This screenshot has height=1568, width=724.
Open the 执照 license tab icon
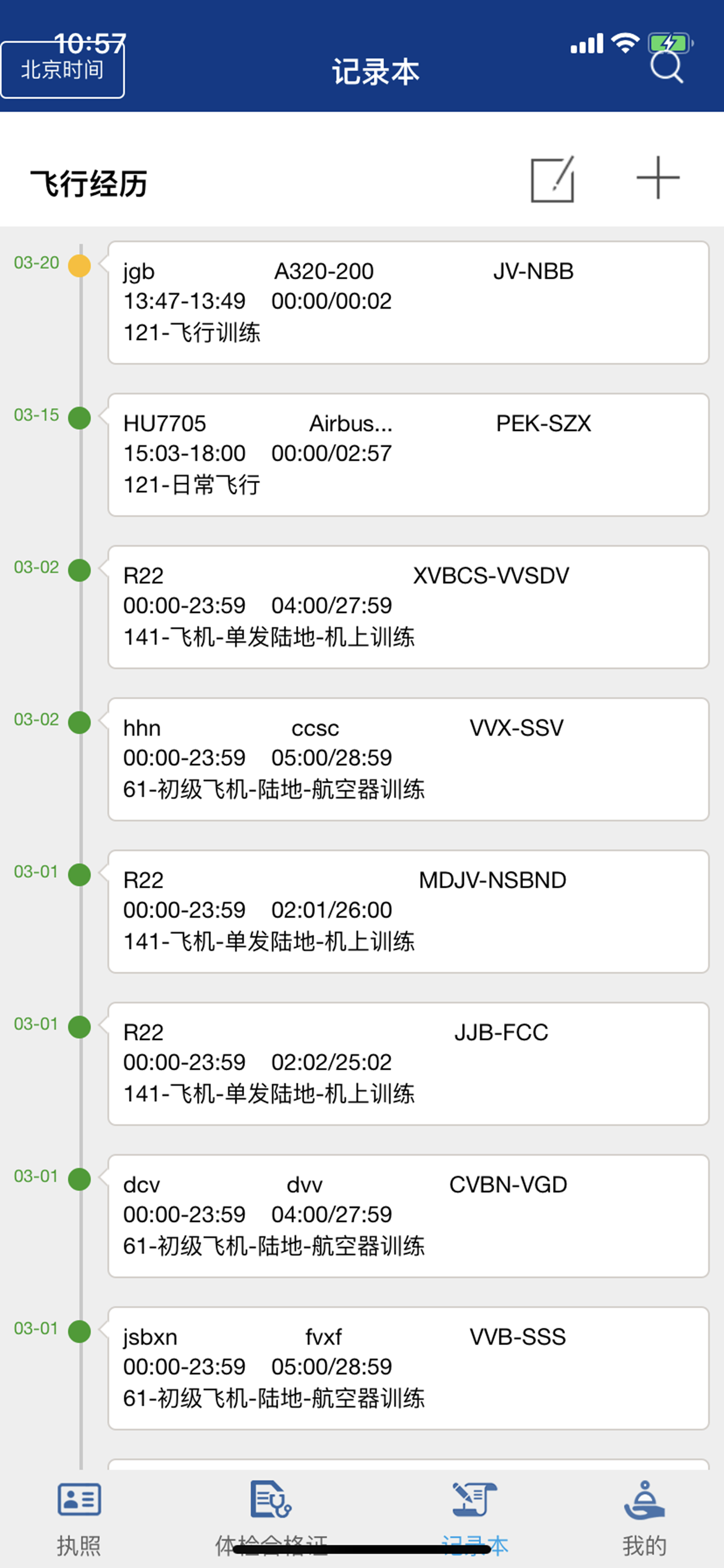[79, 1499]
